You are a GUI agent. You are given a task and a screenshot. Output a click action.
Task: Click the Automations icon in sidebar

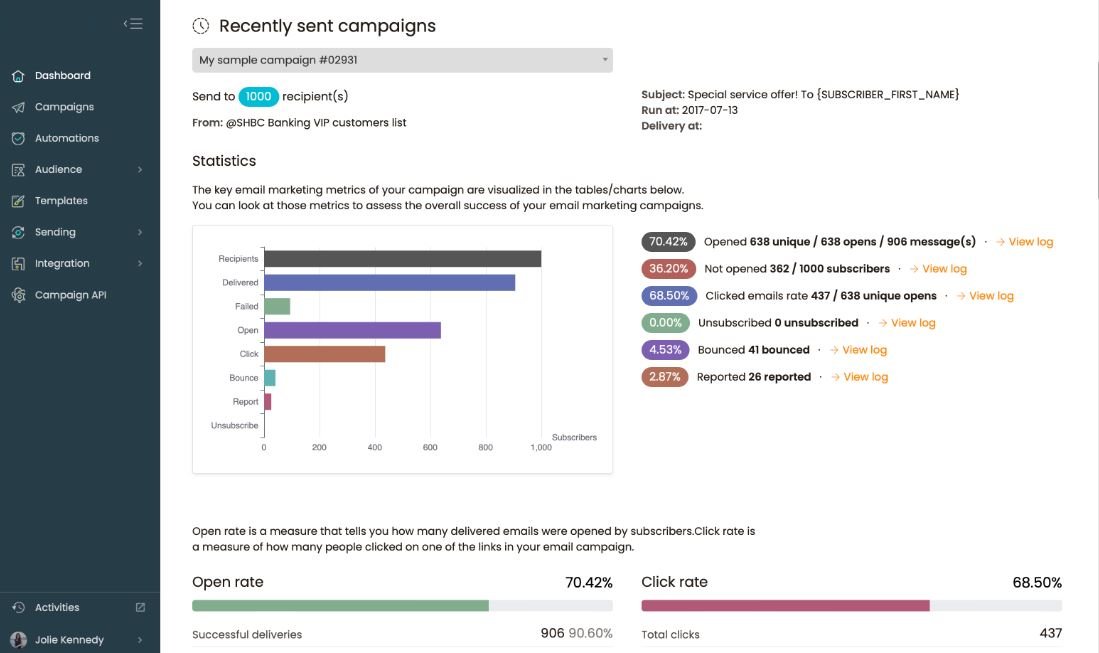click(x=18, y=138)
